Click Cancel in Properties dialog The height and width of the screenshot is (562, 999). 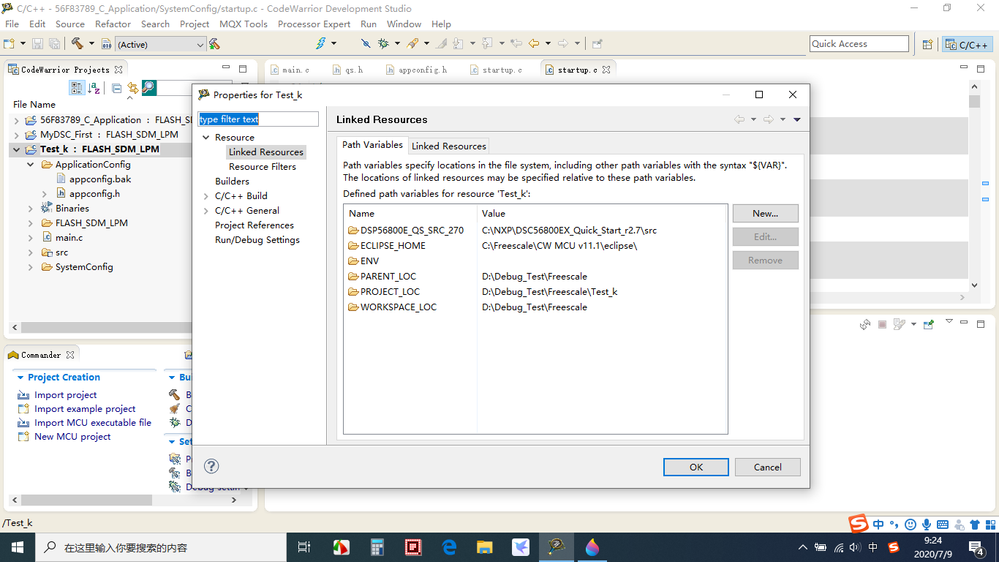767,467
